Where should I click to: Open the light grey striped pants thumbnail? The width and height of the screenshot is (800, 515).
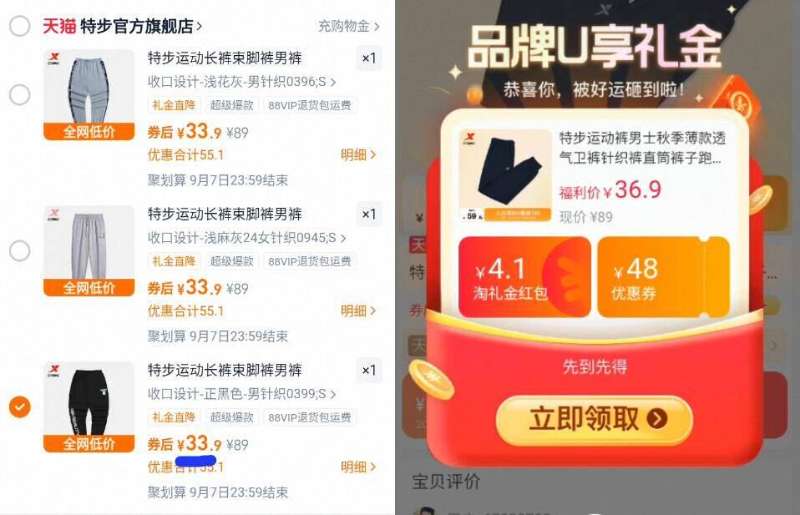click(89, 94)
